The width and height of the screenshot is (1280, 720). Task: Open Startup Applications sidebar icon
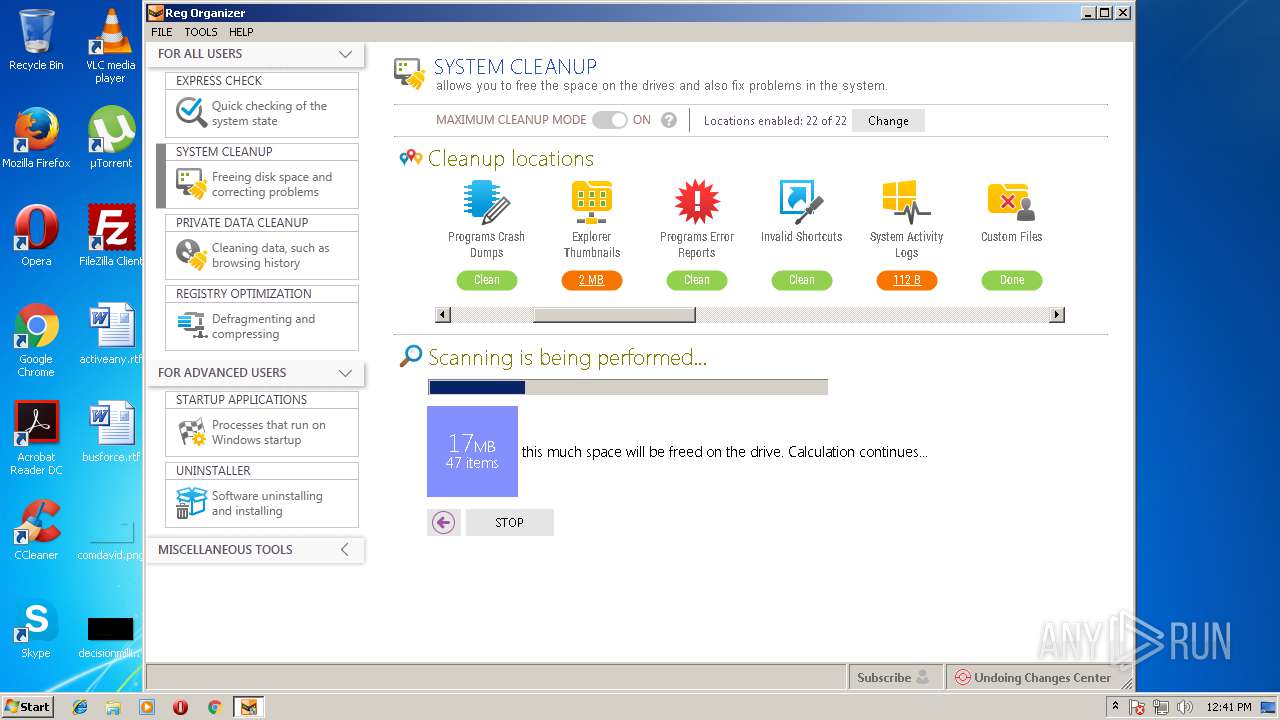point(191,432)
